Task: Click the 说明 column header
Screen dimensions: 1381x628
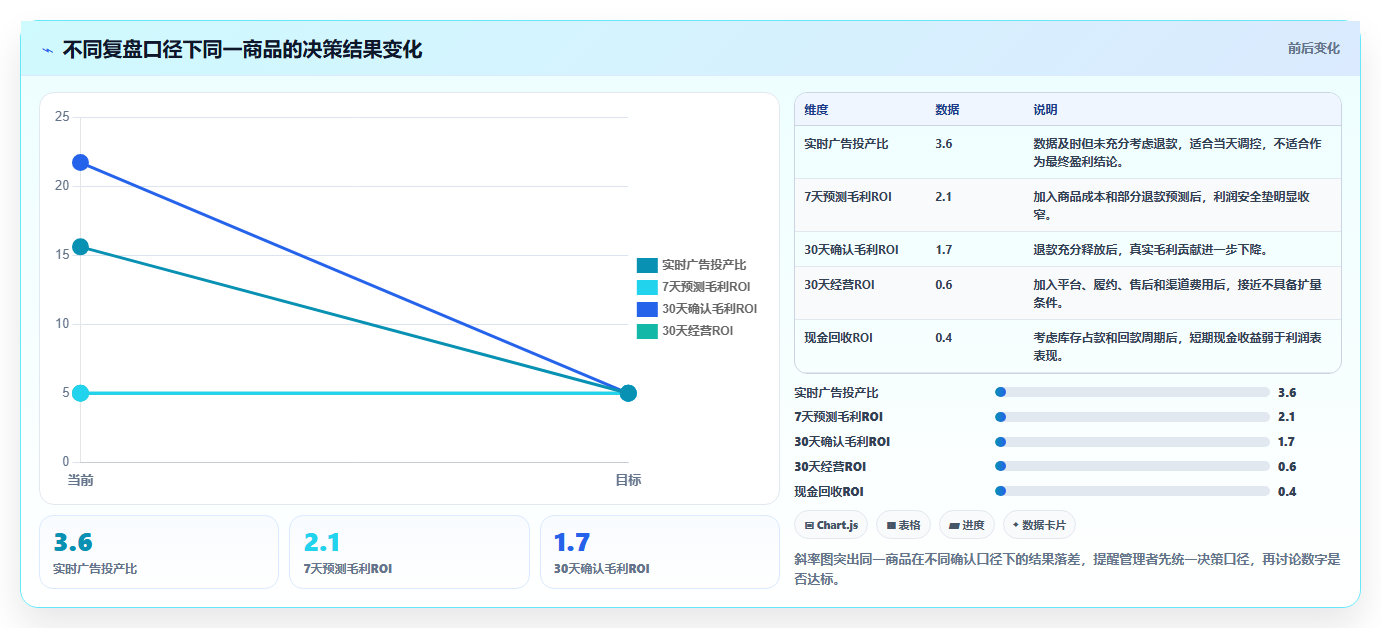Action: pyautogui.click(x=1045, y=110)
